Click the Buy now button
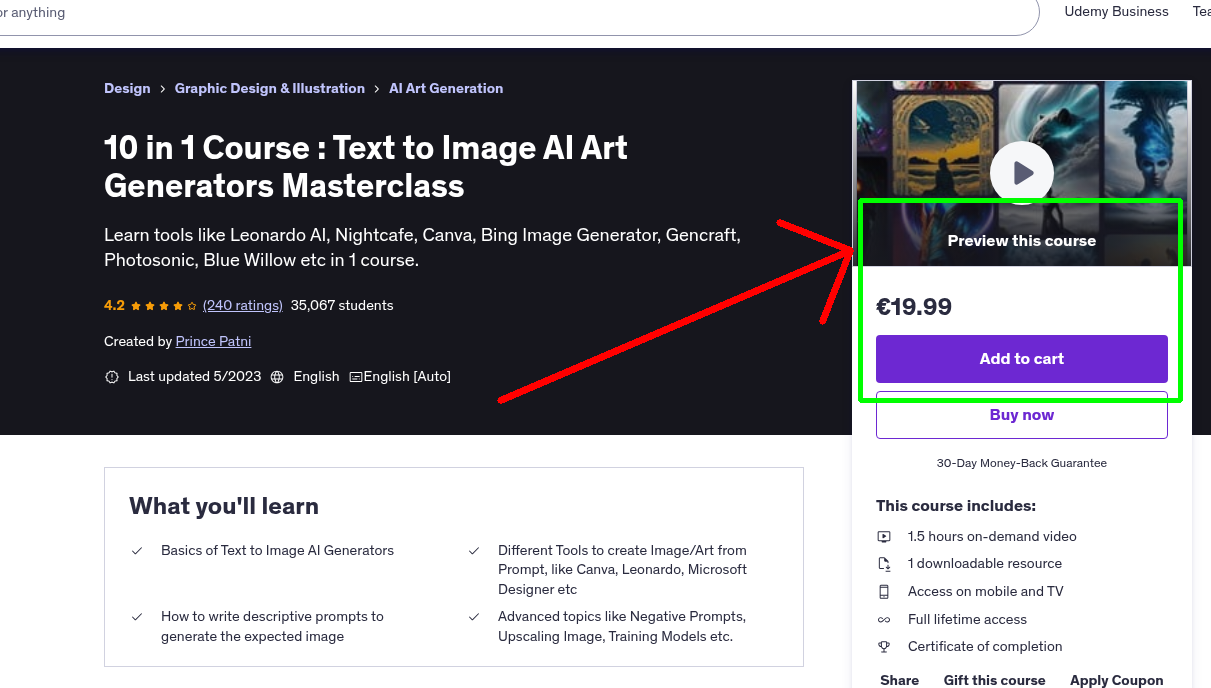 (1021, 414)
